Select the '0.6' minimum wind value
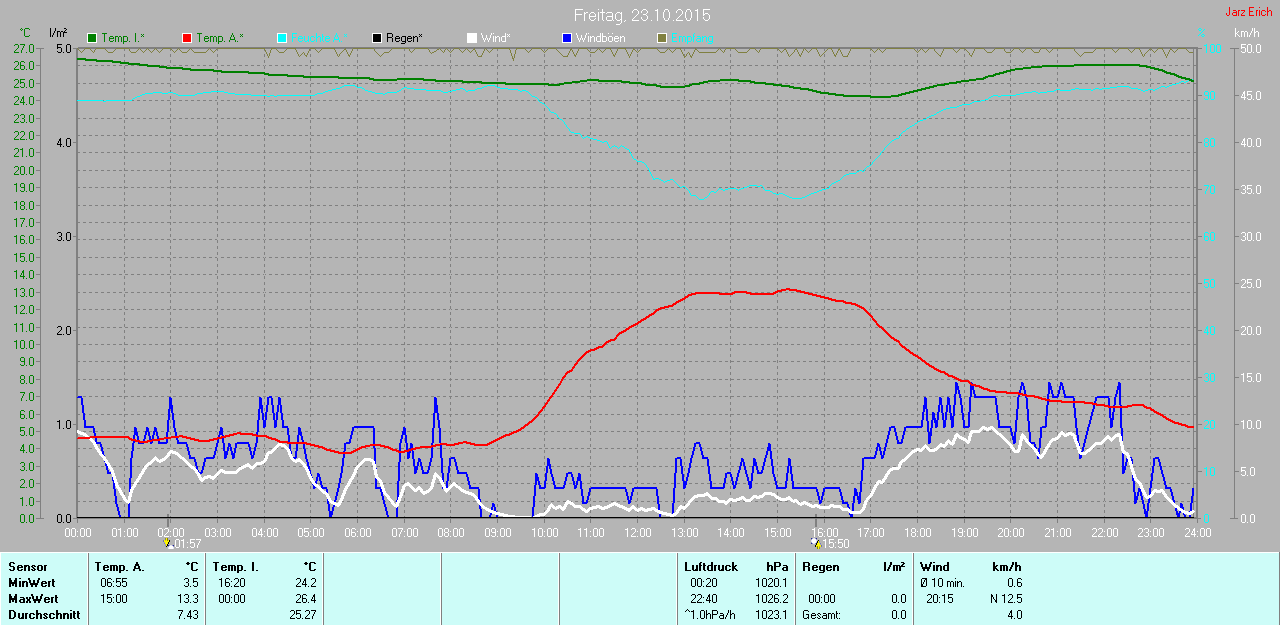 (1014, 583)
